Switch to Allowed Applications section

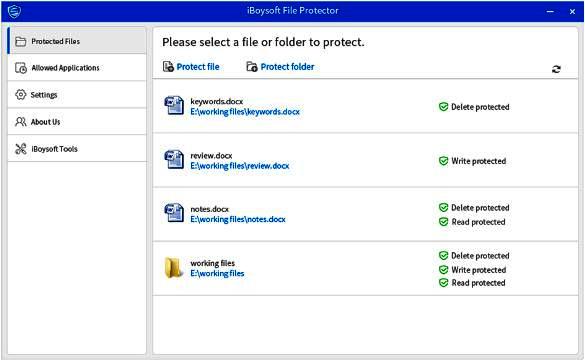pos(77,68)
